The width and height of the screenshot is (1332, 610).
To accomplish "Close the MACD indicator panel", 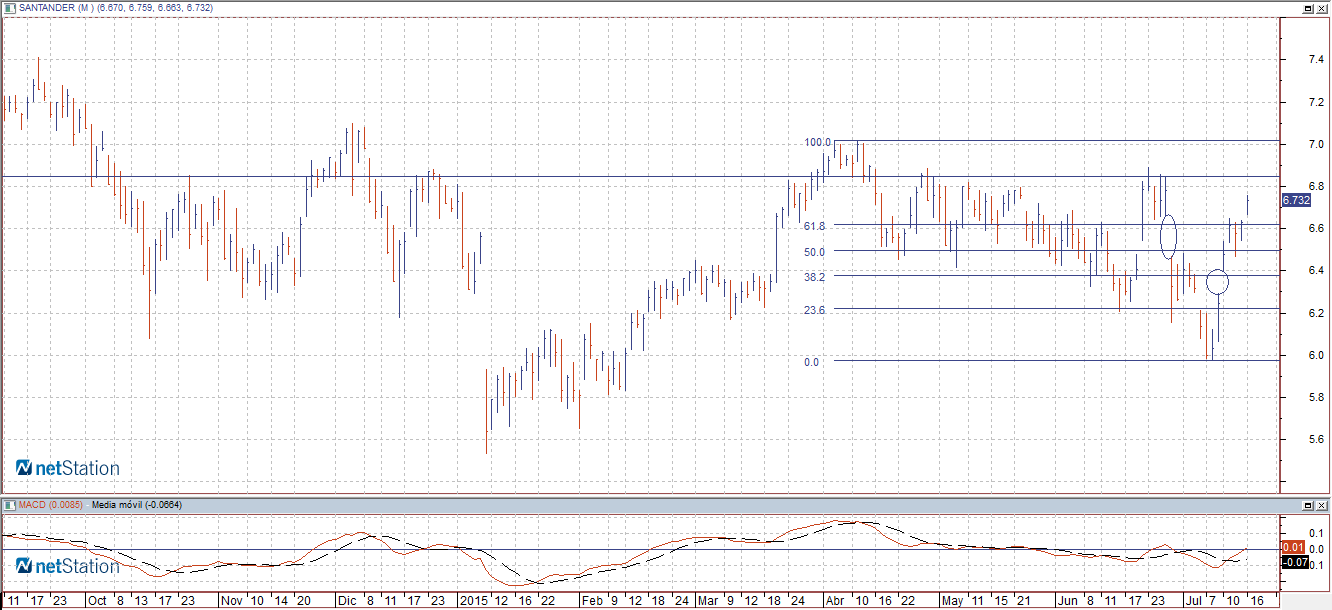I will pyautogui.click(x=1321, y=505).
